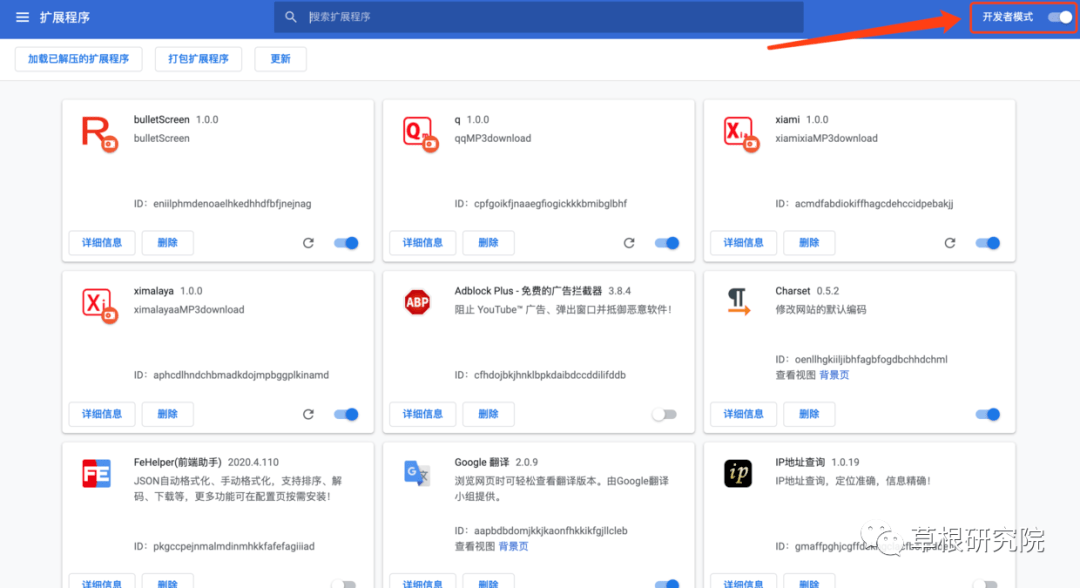Click 加载已解压的扩展程序 button
The width and height of the screenshot is (1080, 588).
point(79,59)
